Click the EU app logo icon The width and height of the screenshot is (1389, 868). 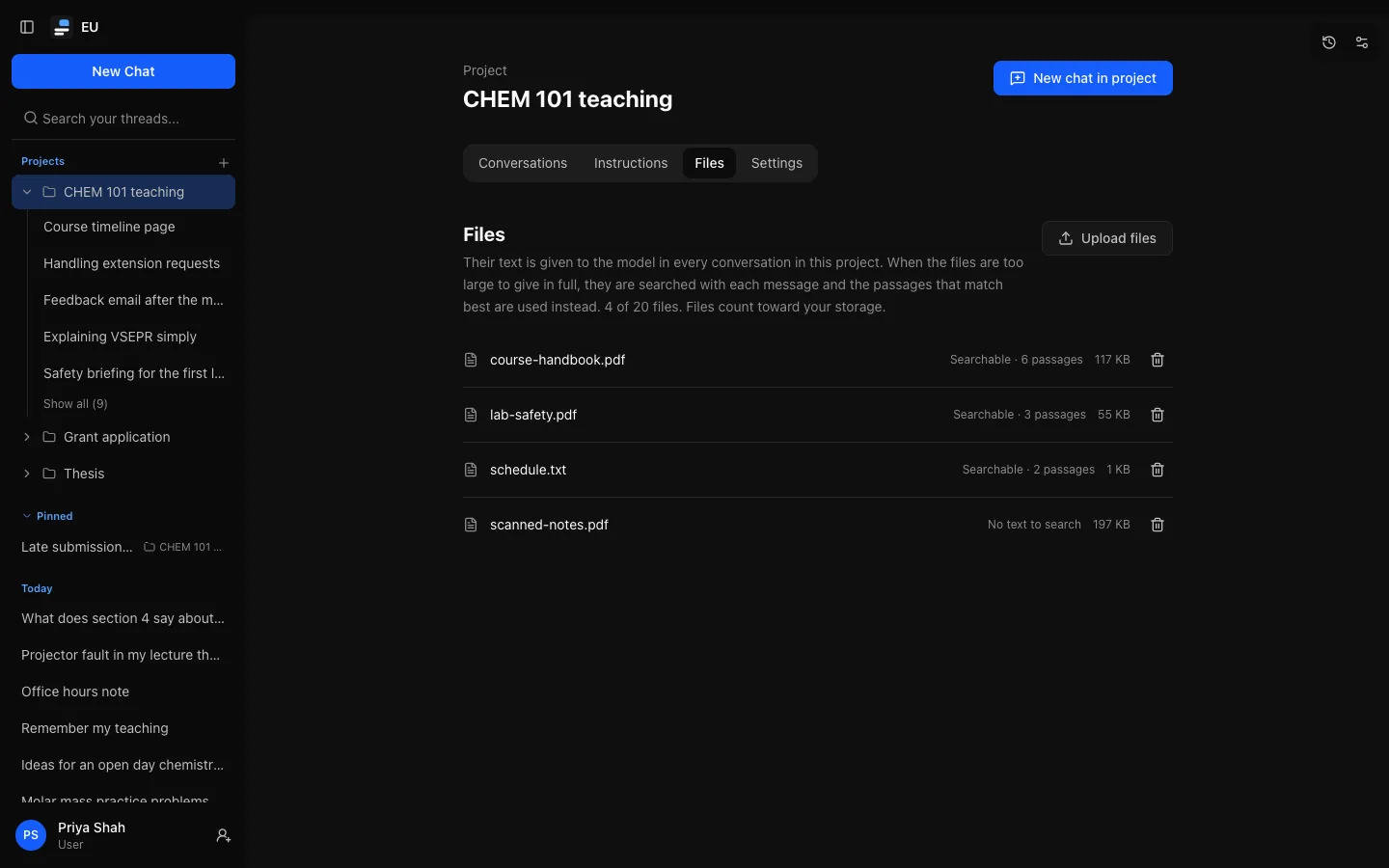click(62, 27)
